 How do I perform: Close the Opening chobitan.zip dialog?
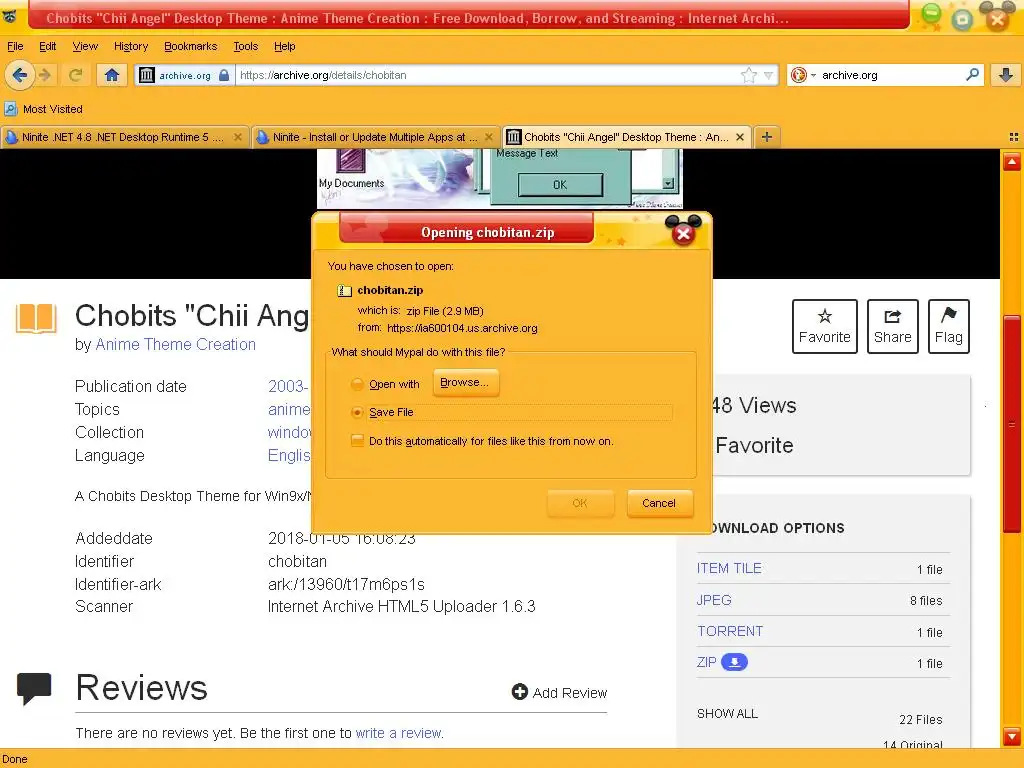tap(683, 234)
